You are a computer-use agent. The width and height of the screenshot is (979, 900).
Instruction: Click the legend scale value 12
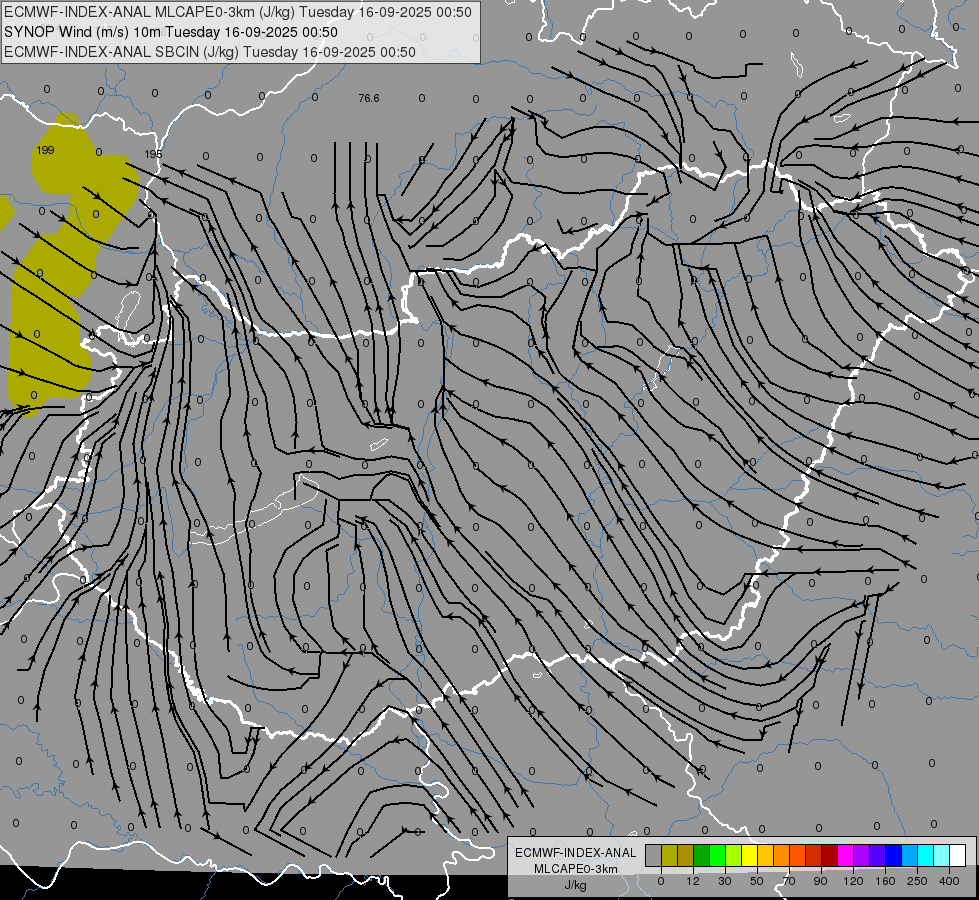point(693,881)
